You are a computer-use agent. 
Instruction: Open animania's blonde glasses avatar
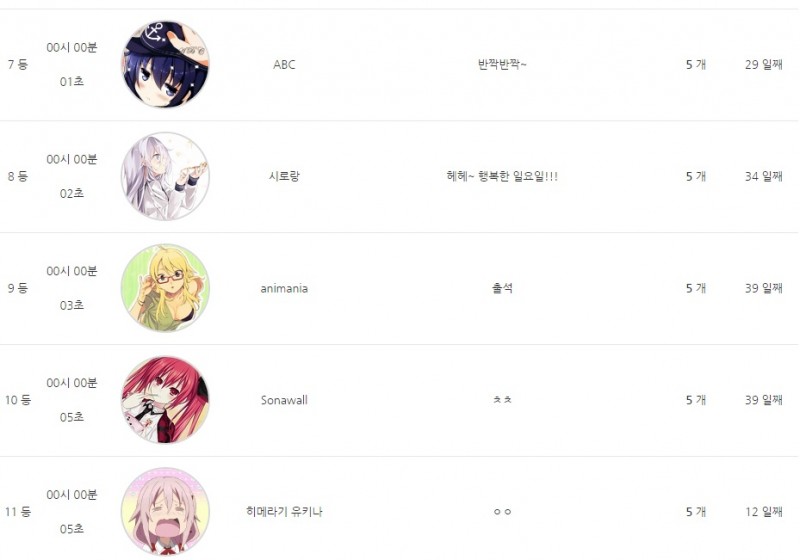[165, 288]
